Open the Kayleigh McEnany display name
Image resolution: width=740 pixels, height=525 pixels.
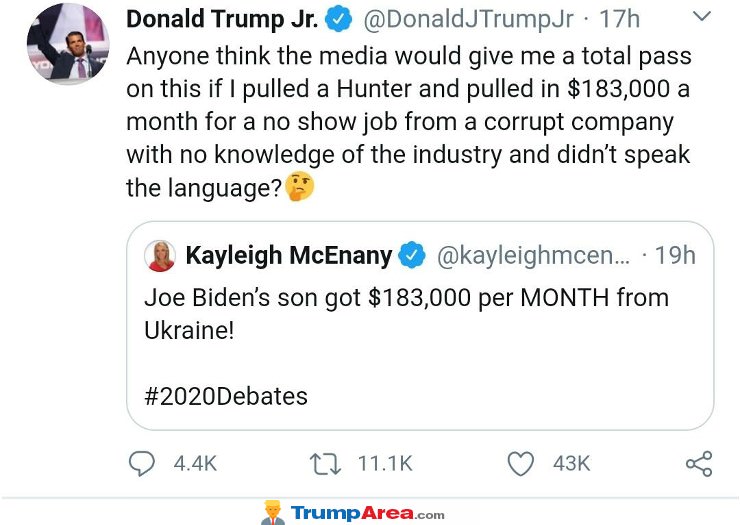coord(289,256)
